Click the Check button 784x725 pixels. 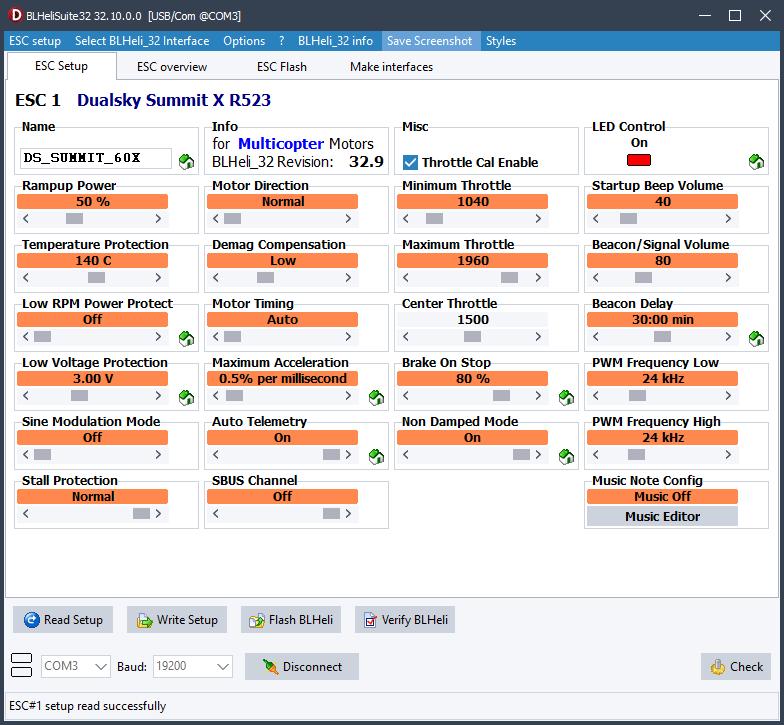point(736,666)
